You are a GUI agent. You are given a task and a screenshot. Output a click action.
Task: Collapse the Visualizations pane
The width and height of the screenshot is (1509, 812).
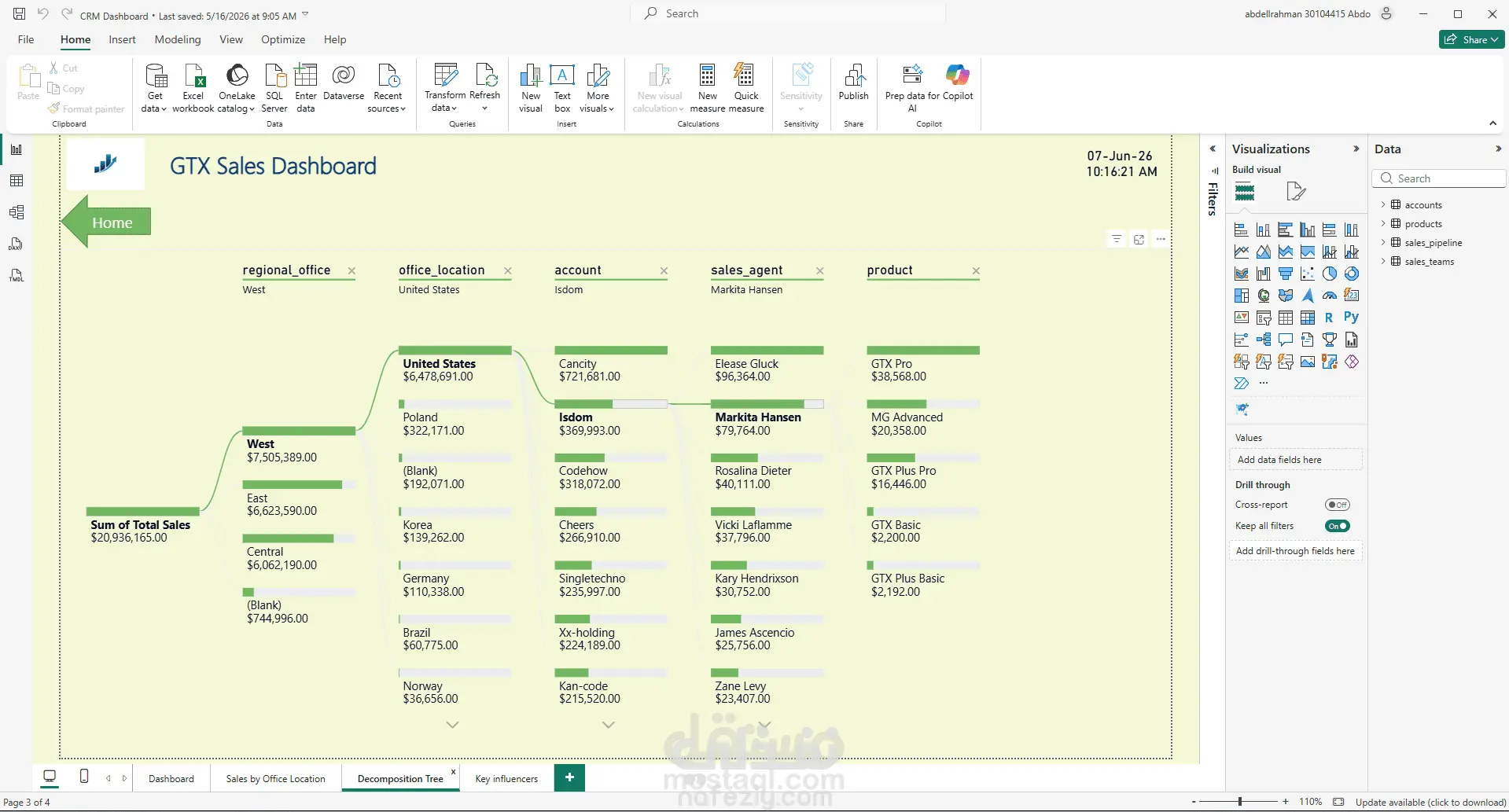pyautogui.click(x=1356, y=149)
